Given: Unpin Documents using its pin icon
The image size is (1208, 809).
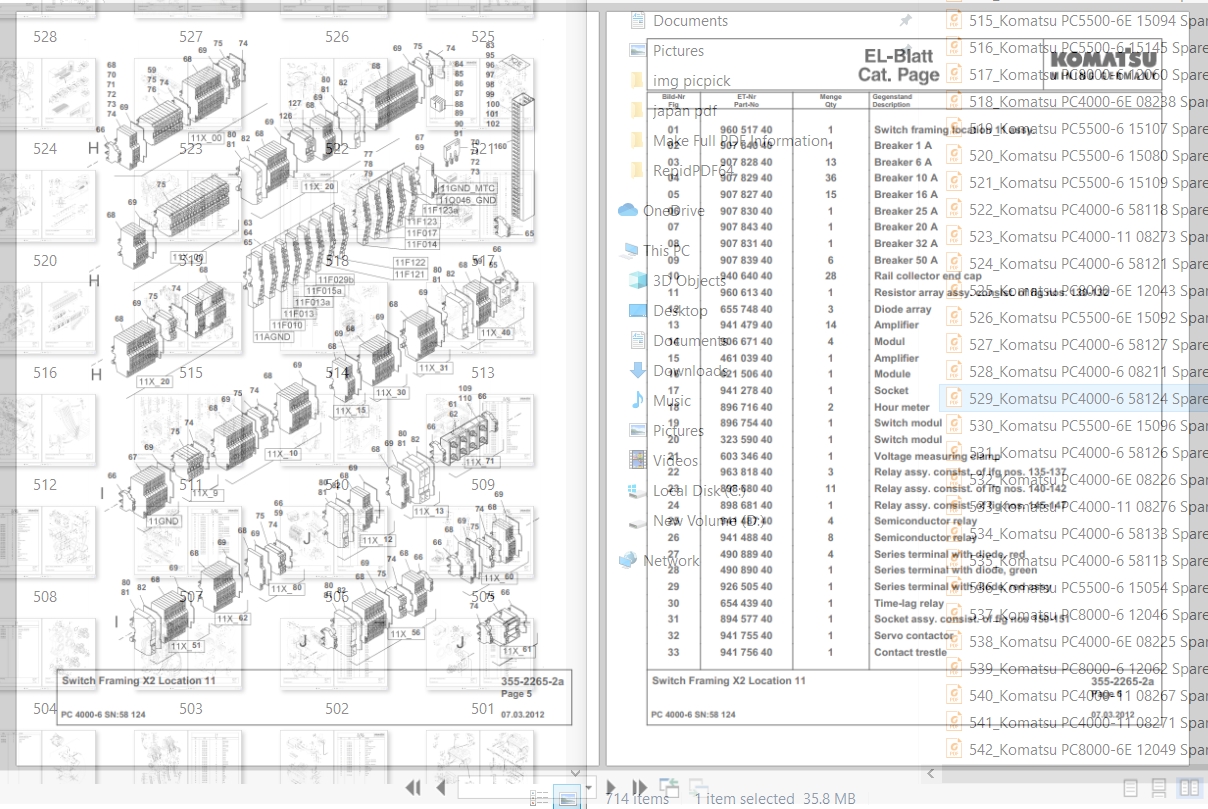Looking at the screenshot, I should [x=905, y=20].
